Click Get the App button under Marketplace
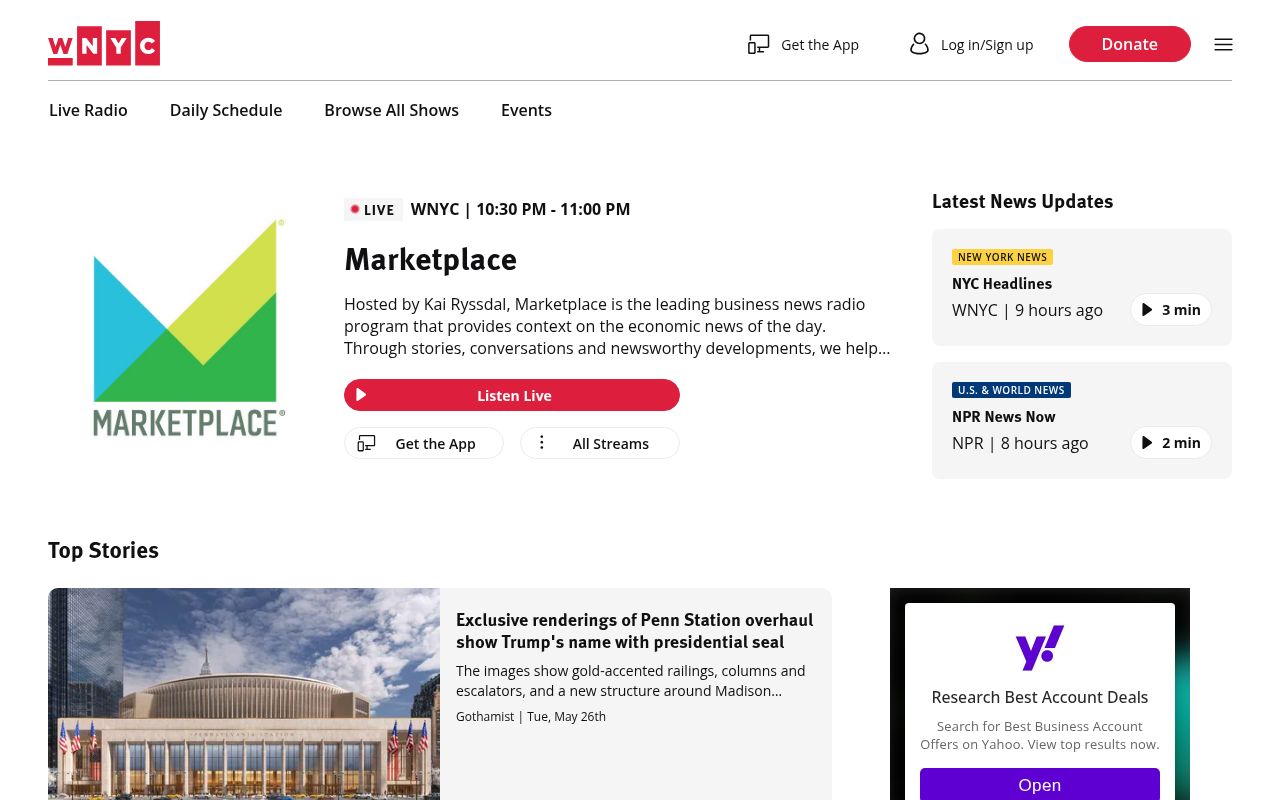The width and height of the screenshot is (1280, 800). (x=424, y=443)
